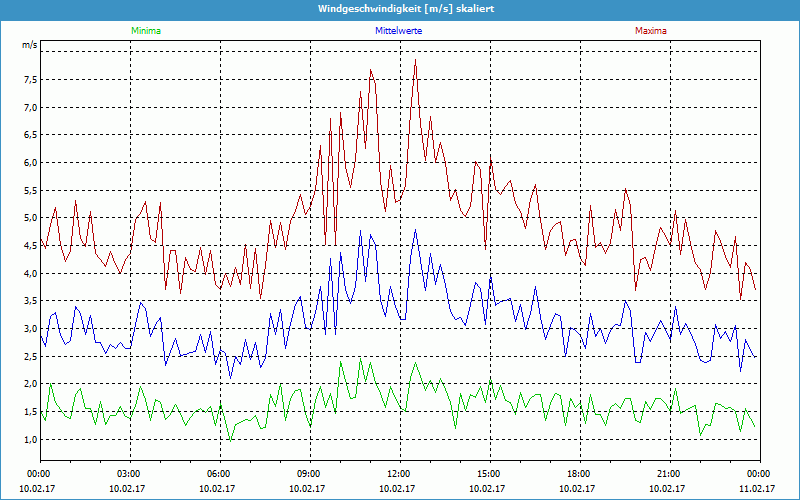Image resolution: width=800 pixels, height=500 pixels.
Task: Click the highest blue Mittelwerte peak
Action: pos(415,230)
